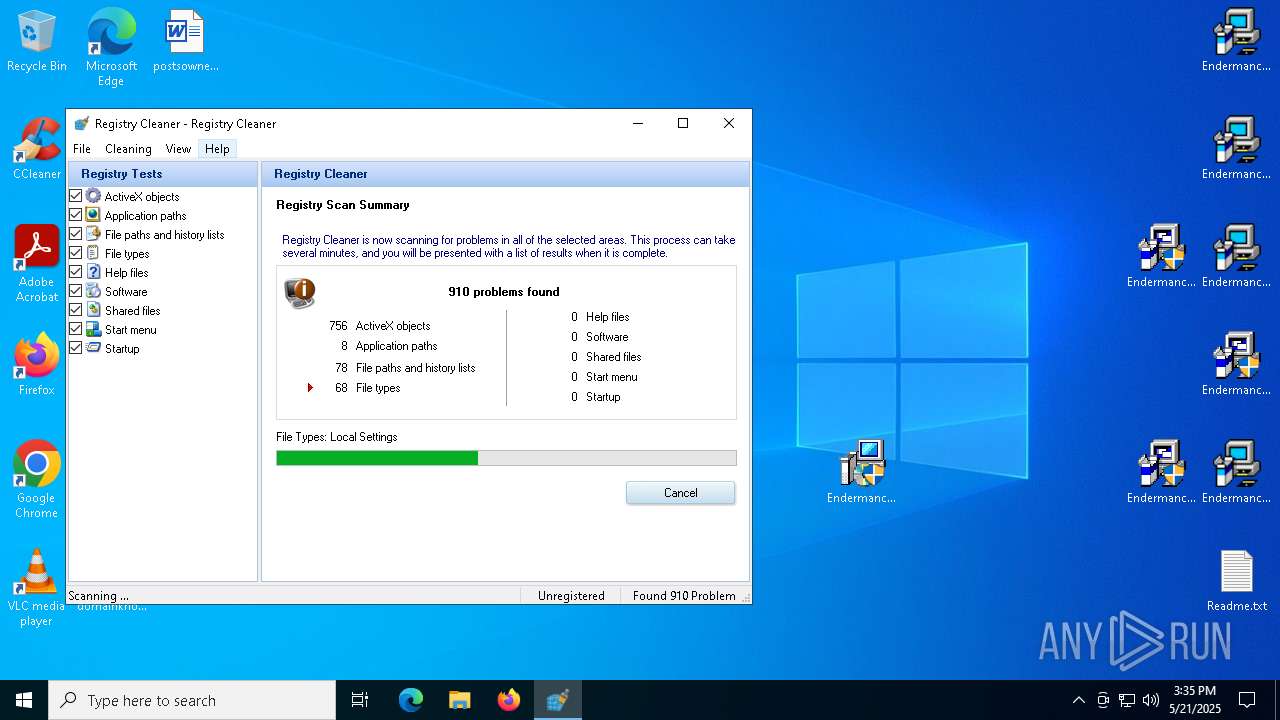Click the Registry Cleaner taskbar button
The image size is (1280, 720).
(x=558, y=700)
